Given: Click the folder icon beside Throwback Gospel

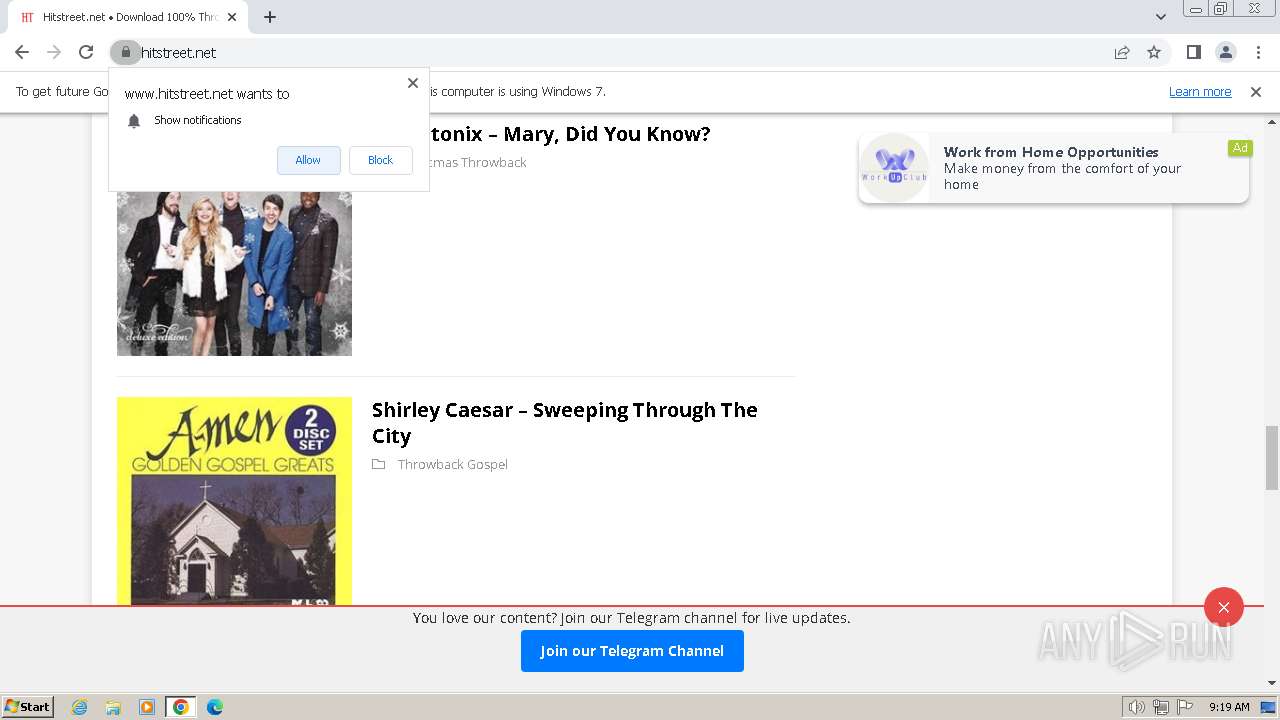Looking at the screenshot, I should tap(379, 464).
